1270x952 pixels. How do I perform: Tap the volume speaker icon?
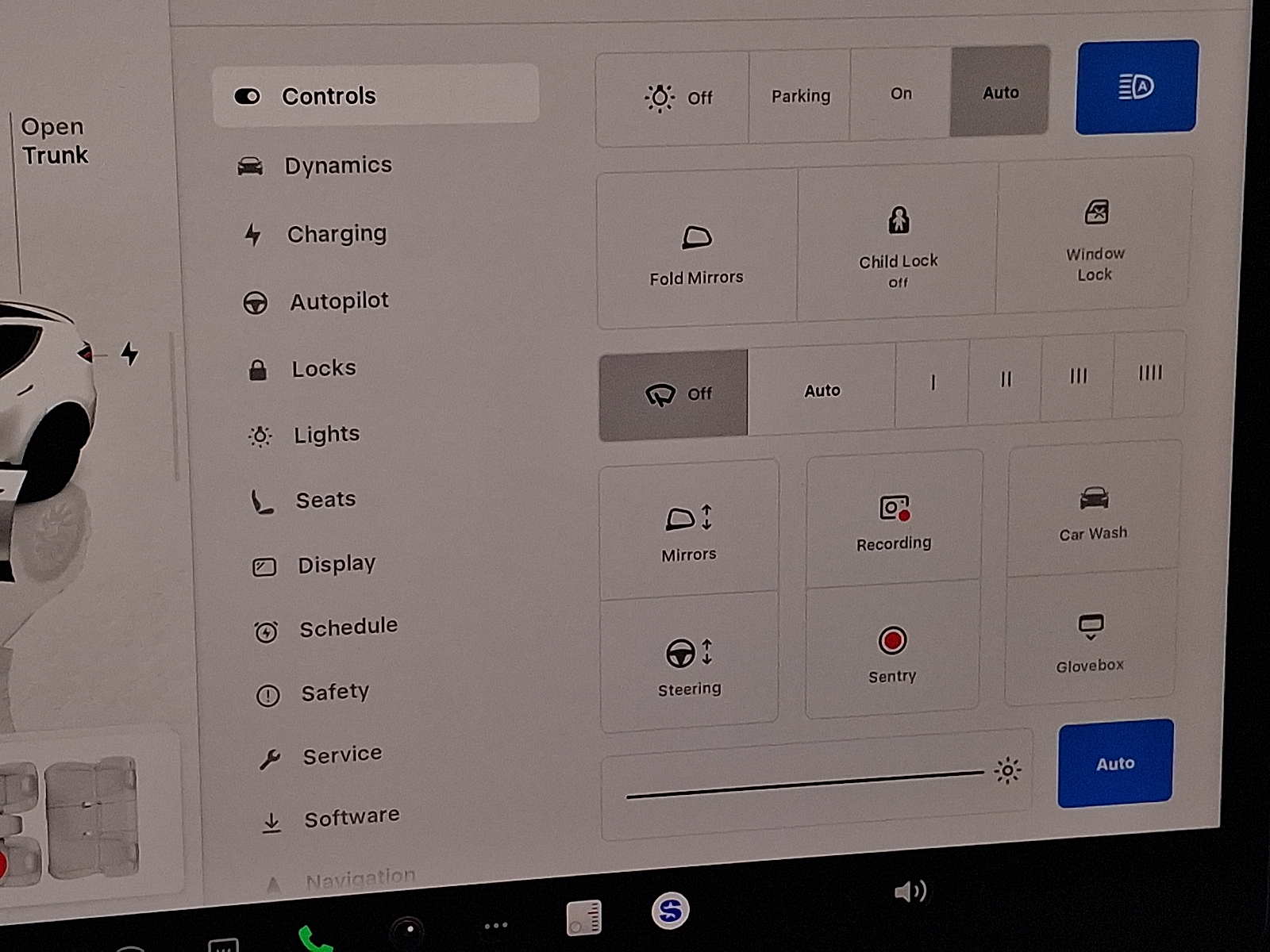[910, 892]
